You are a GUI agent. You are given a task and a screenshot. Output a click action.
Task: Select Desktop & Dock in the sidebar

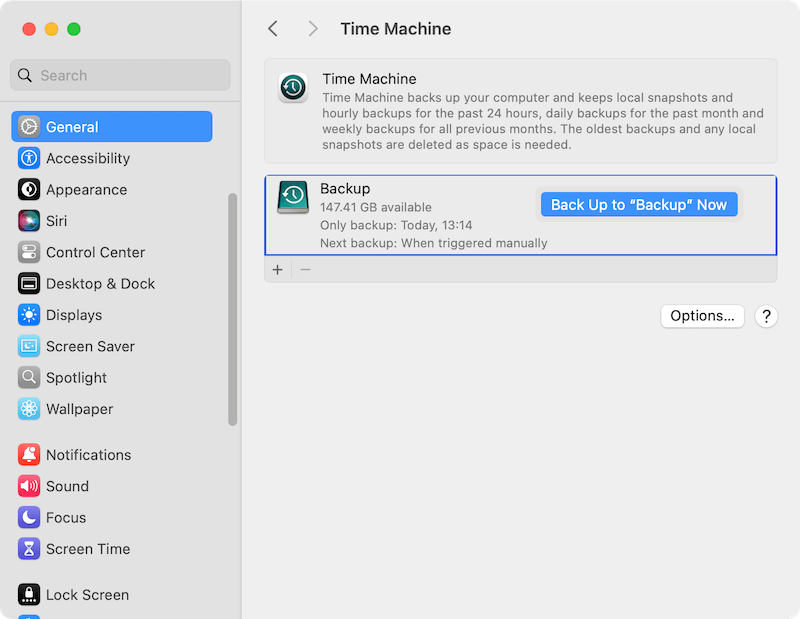[x=100, y=283]
